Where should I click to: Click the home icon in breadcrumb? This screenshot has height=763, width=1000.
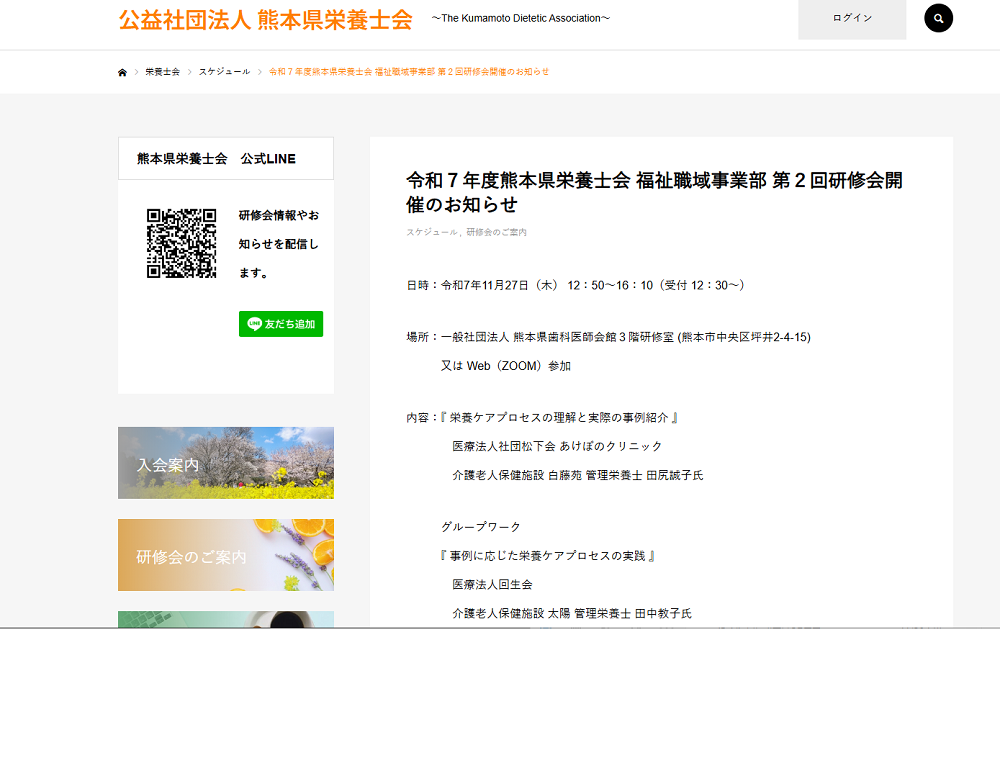pos(122,72)
